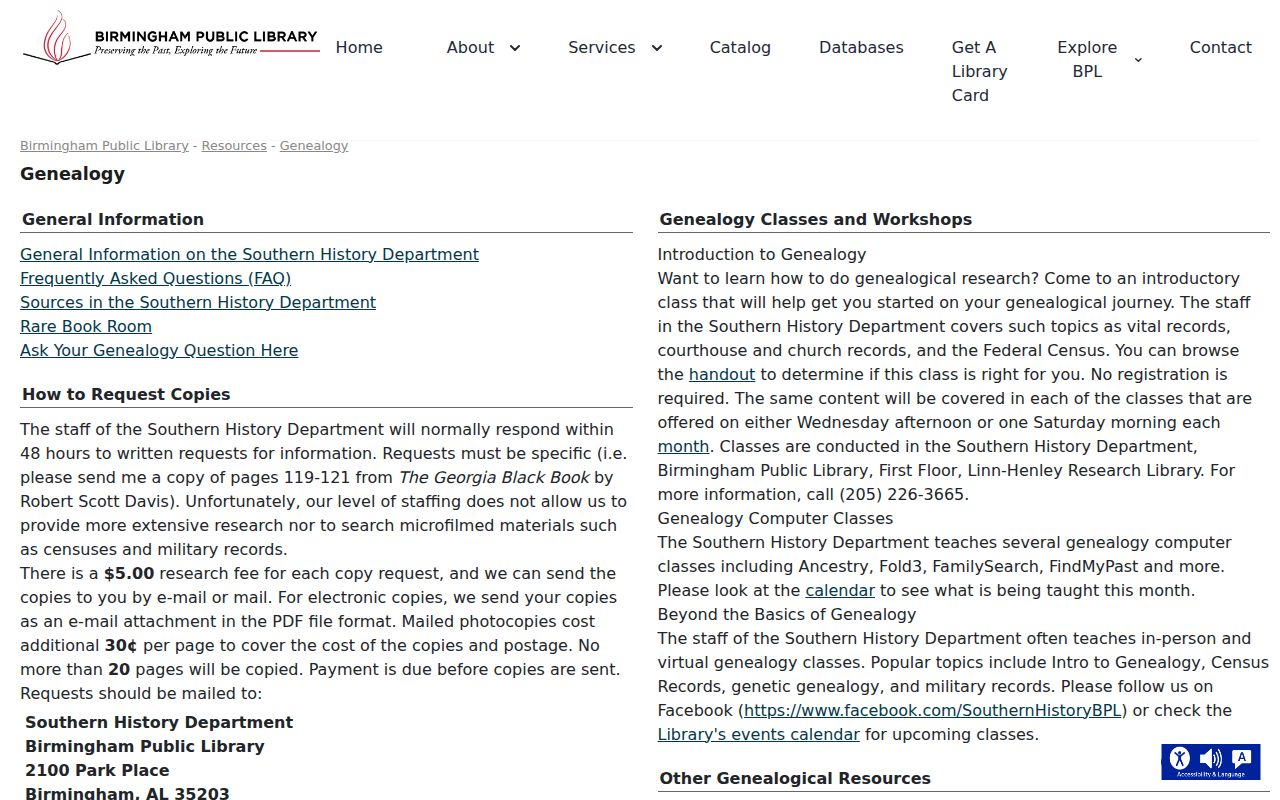This screenshot has width=1280, height=800.
Task: Open Frequently Asked Questions (FAQ) link
Action: click(155, 278)
